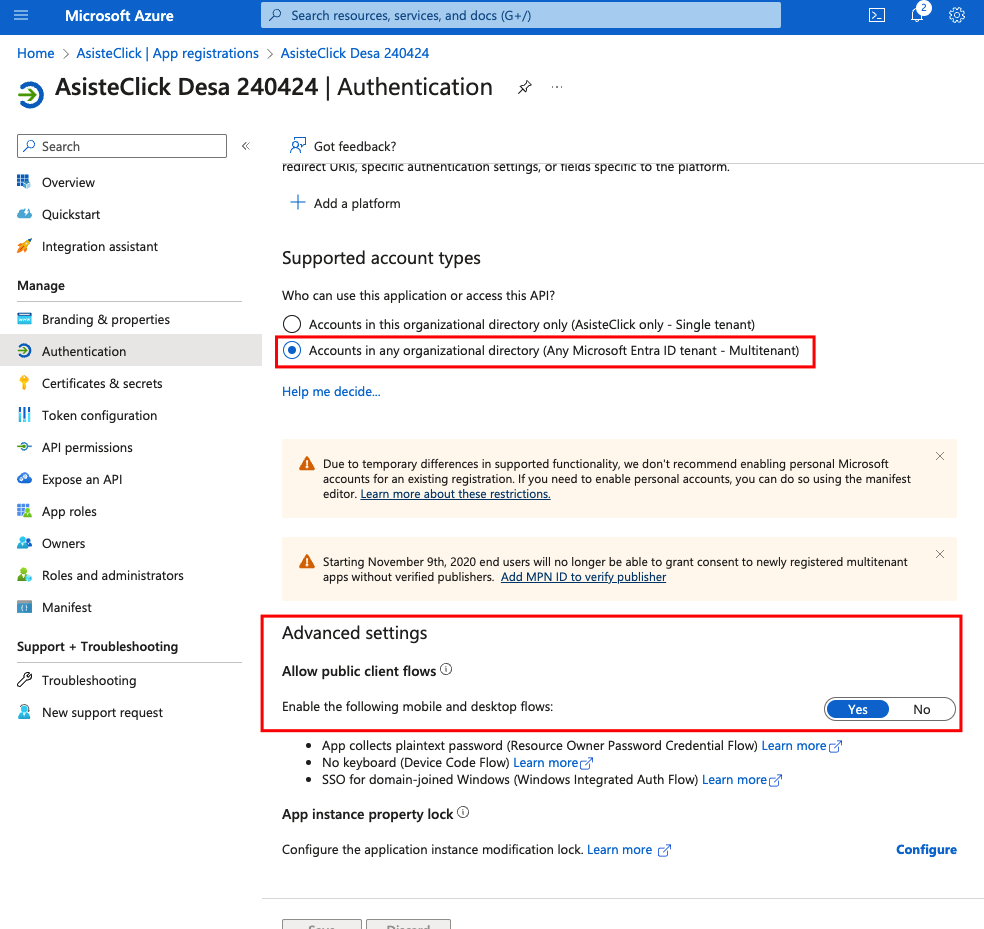
Task: Open the ellipsis menu beside the pin
Action: pos(557,87)
